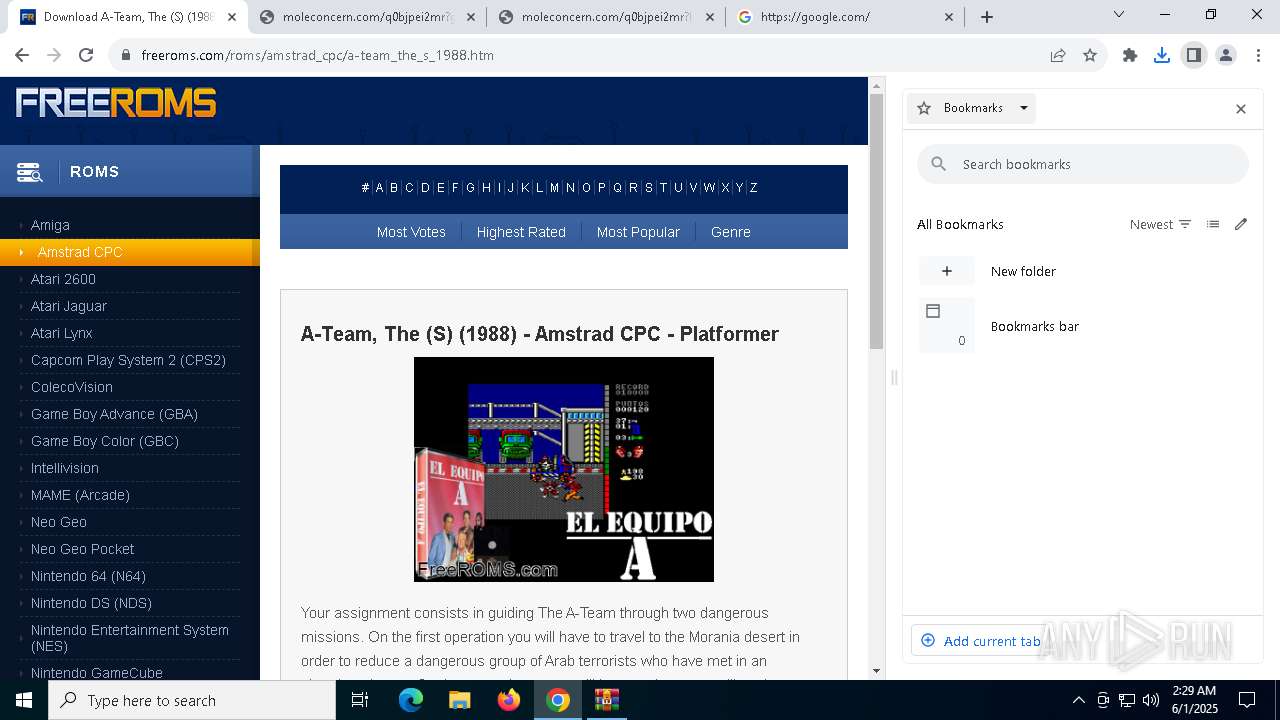This screenshot has width=1280, height=720.
Task: Open the Neo Geo category
Action: click(58, 522)
